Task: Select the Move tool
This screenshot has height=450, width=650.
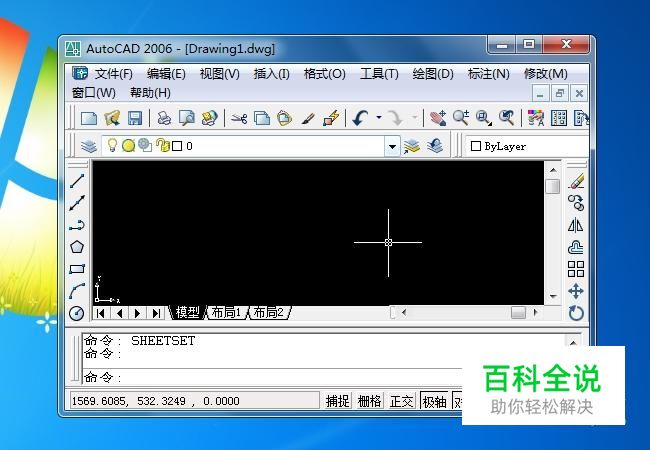Action: (x=576, y=291)
